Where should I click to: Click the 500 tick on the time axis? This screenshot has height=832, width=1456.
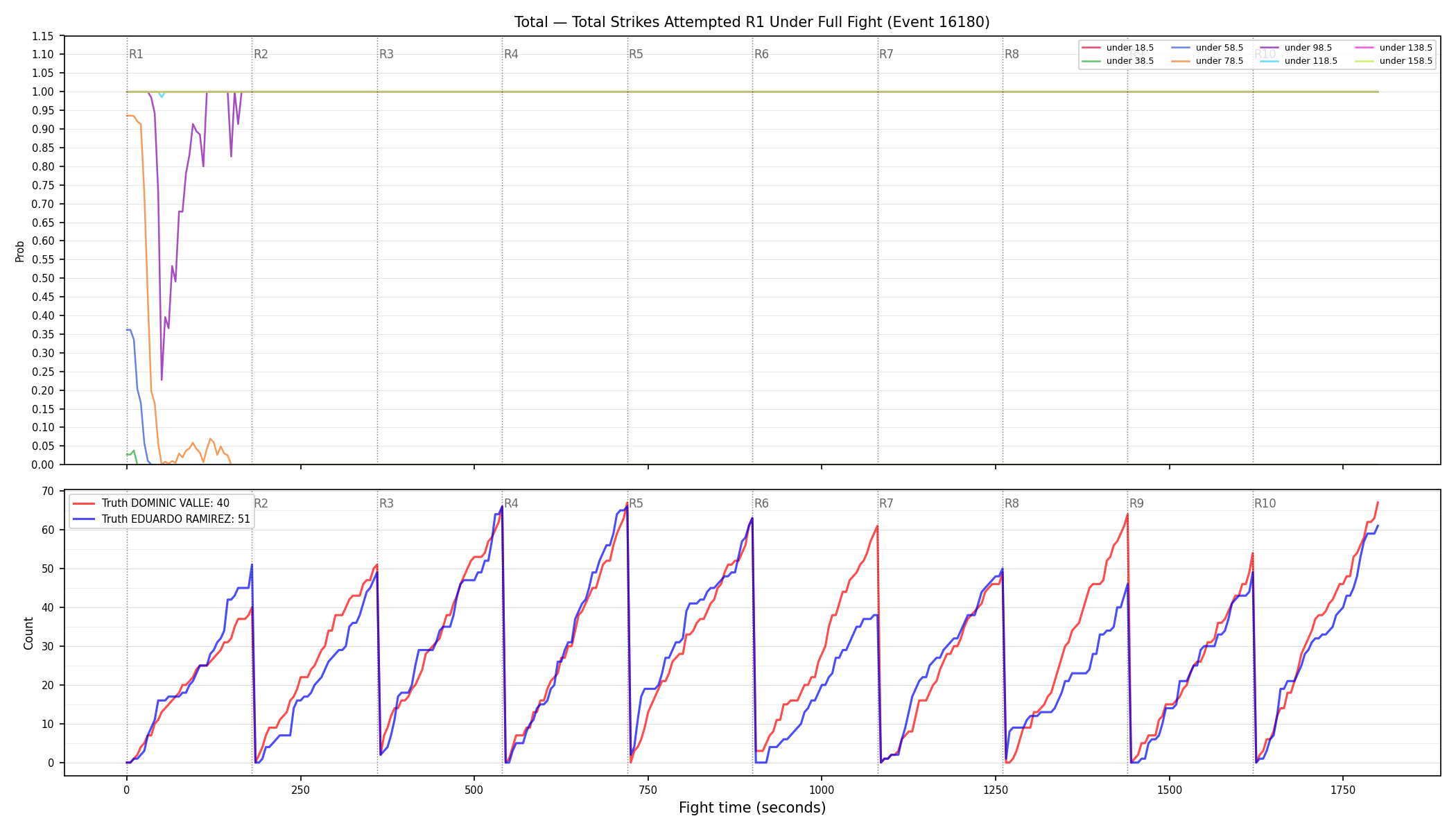(474, 790)
